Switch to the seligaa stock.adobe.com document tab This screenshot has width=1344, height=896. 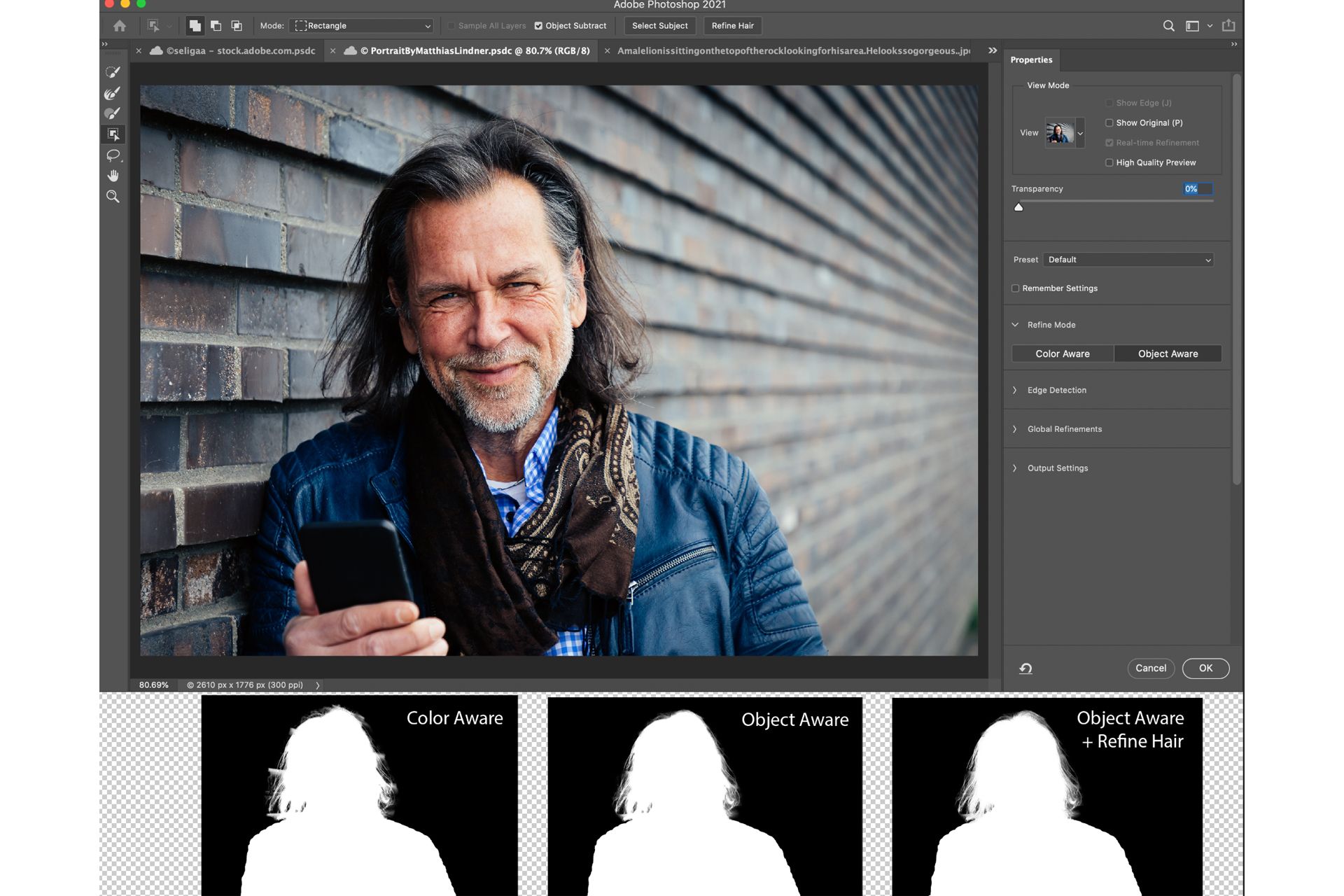[x=231, y=50]
